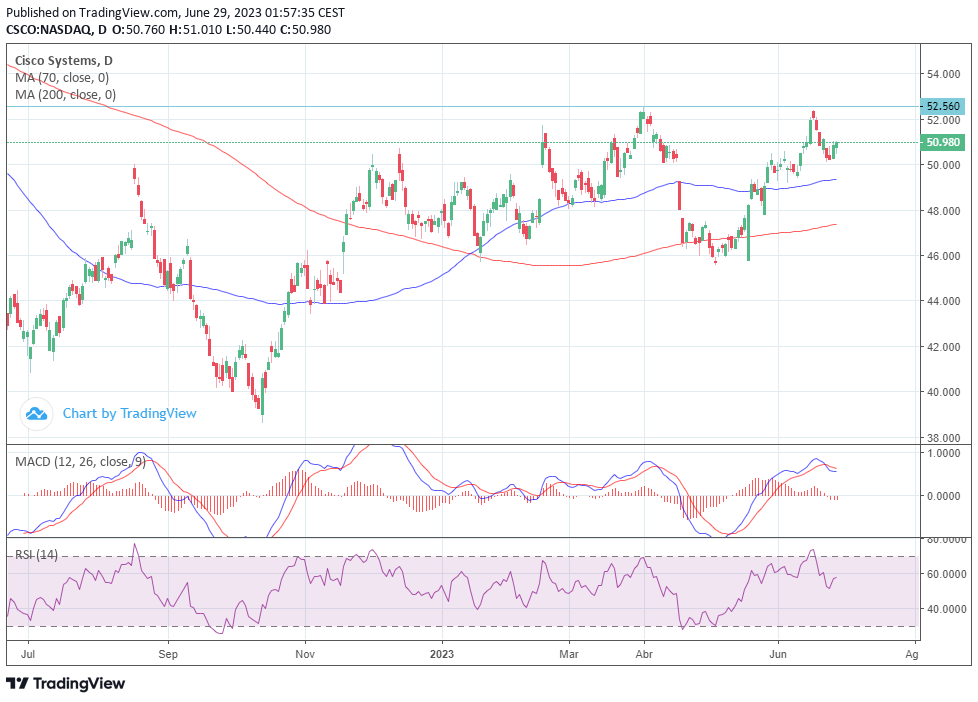This screenshot has width=978, height=702.
Task: Click the 'Nov' time axis label
Action: [305, 654]
